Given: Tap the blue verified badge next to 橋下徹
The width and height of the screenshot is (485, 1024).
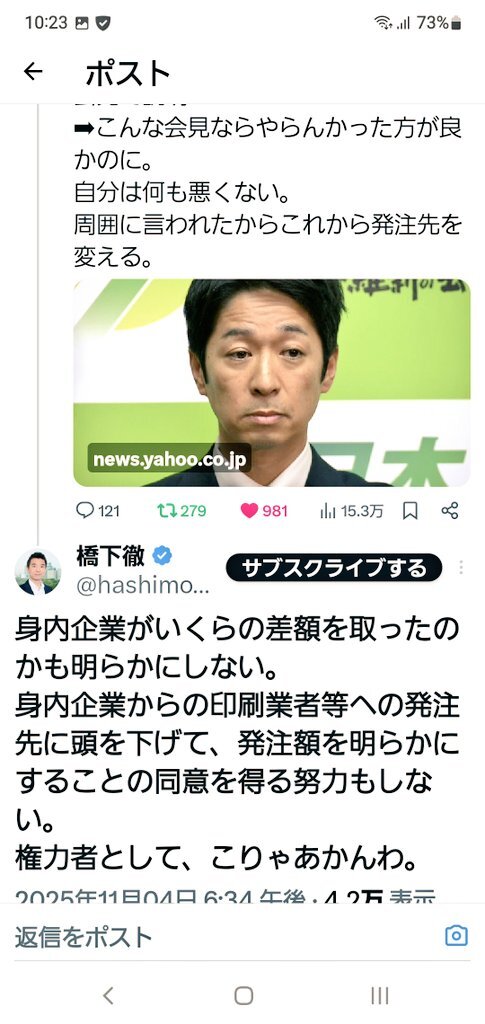Looking at the screenshot, I should pyautogui.click(x=162, y=556).
